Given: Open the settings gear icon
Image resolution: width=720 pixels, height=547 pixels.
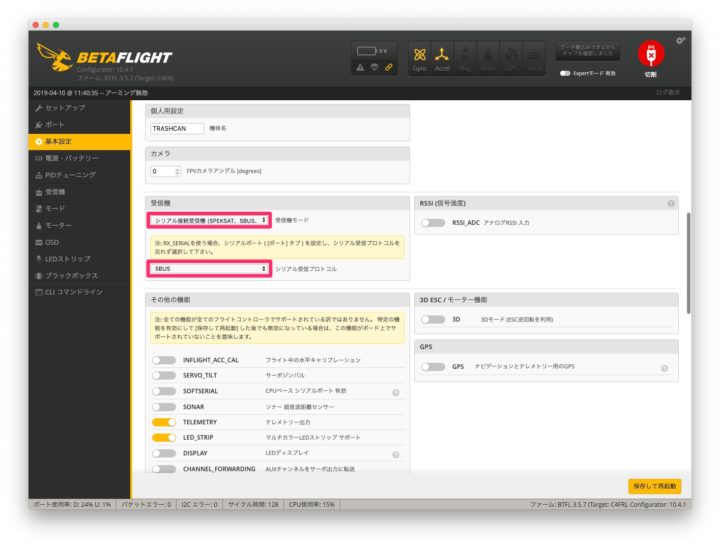Looking at the screenshot, I should (x=681, y=40).
